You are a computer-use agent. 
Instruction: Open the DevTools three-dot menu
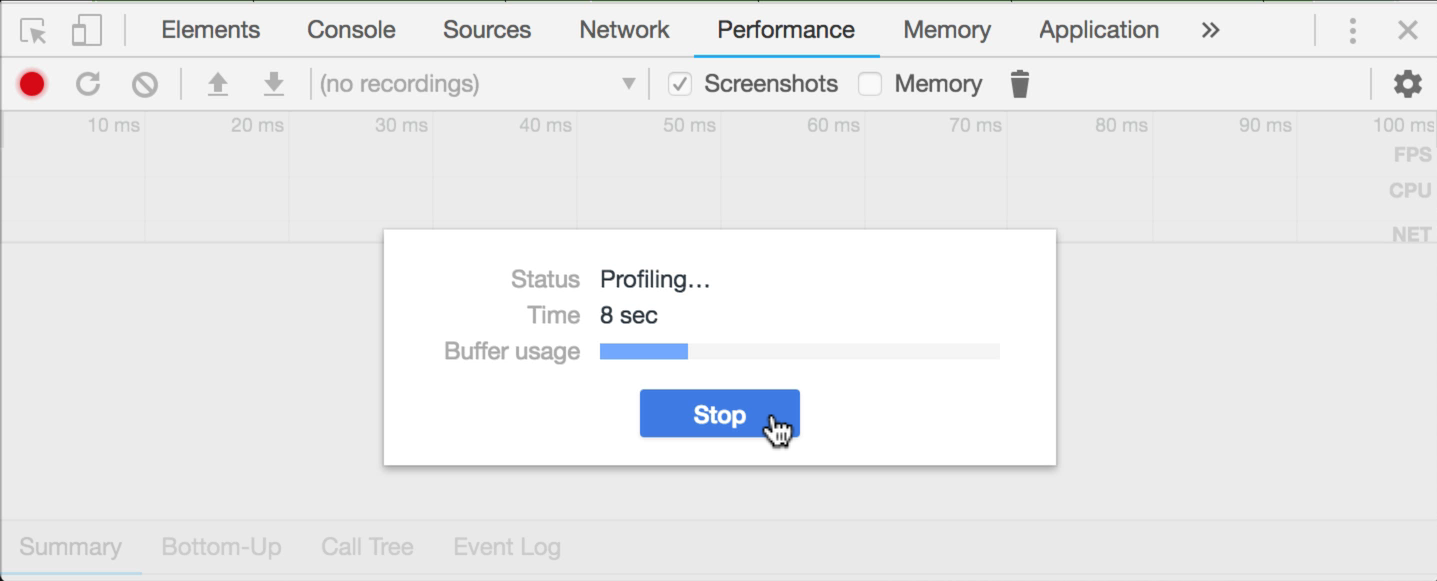click(x=1352, y=29)
